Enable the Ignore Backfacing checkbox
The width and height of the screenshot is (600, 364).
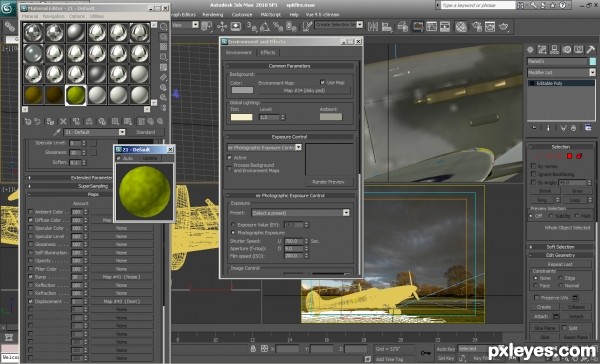coord(533,174)
